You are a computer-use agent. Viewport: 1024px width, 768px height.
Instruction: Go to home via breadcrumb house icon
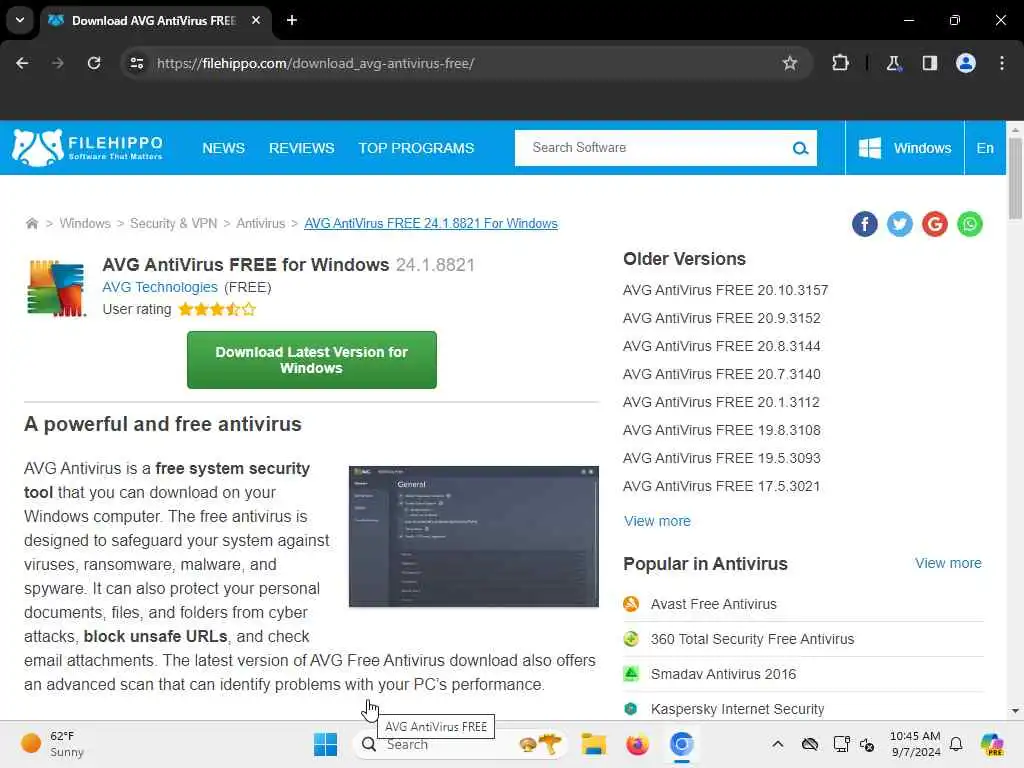pos(31,223)
